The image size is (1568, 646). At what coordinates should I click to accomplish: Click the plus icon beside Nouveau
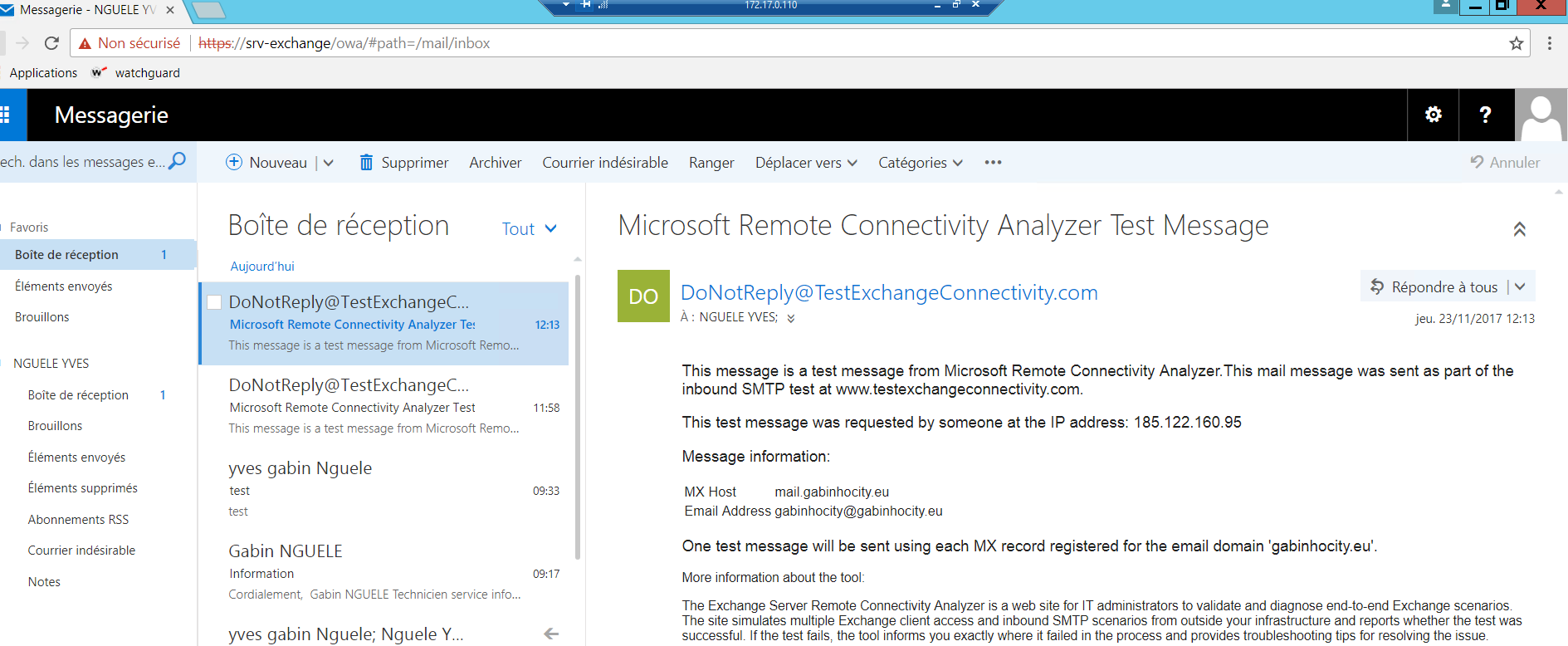tap(234, 162)
